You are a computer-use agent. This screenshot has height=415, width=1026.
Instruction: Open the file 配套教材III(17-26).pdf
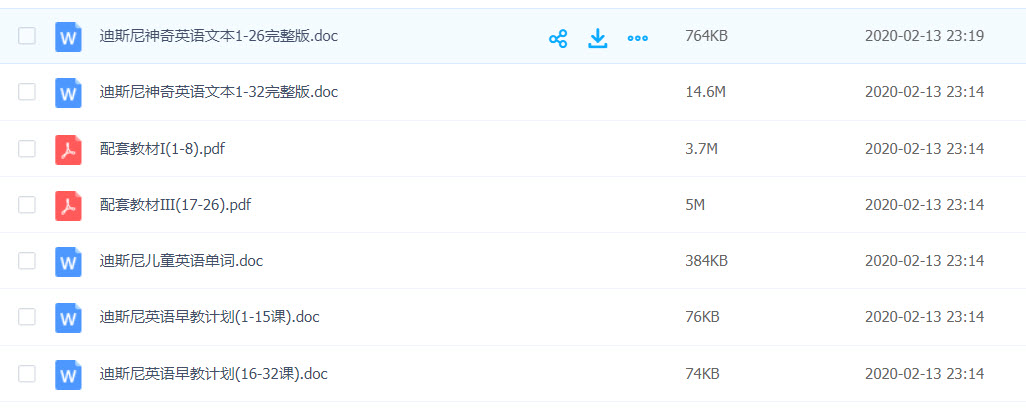[x=175, y=205]
